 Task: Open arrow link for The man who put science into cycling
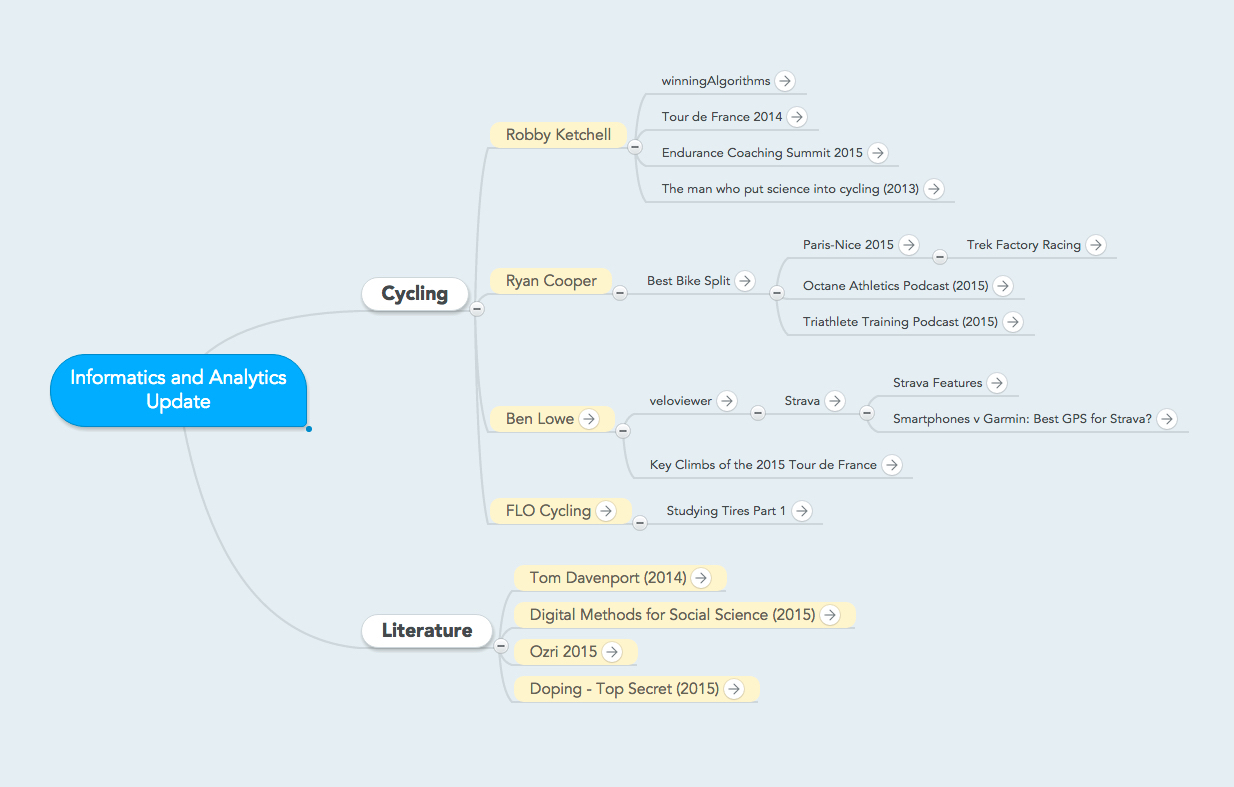(934, 188)
